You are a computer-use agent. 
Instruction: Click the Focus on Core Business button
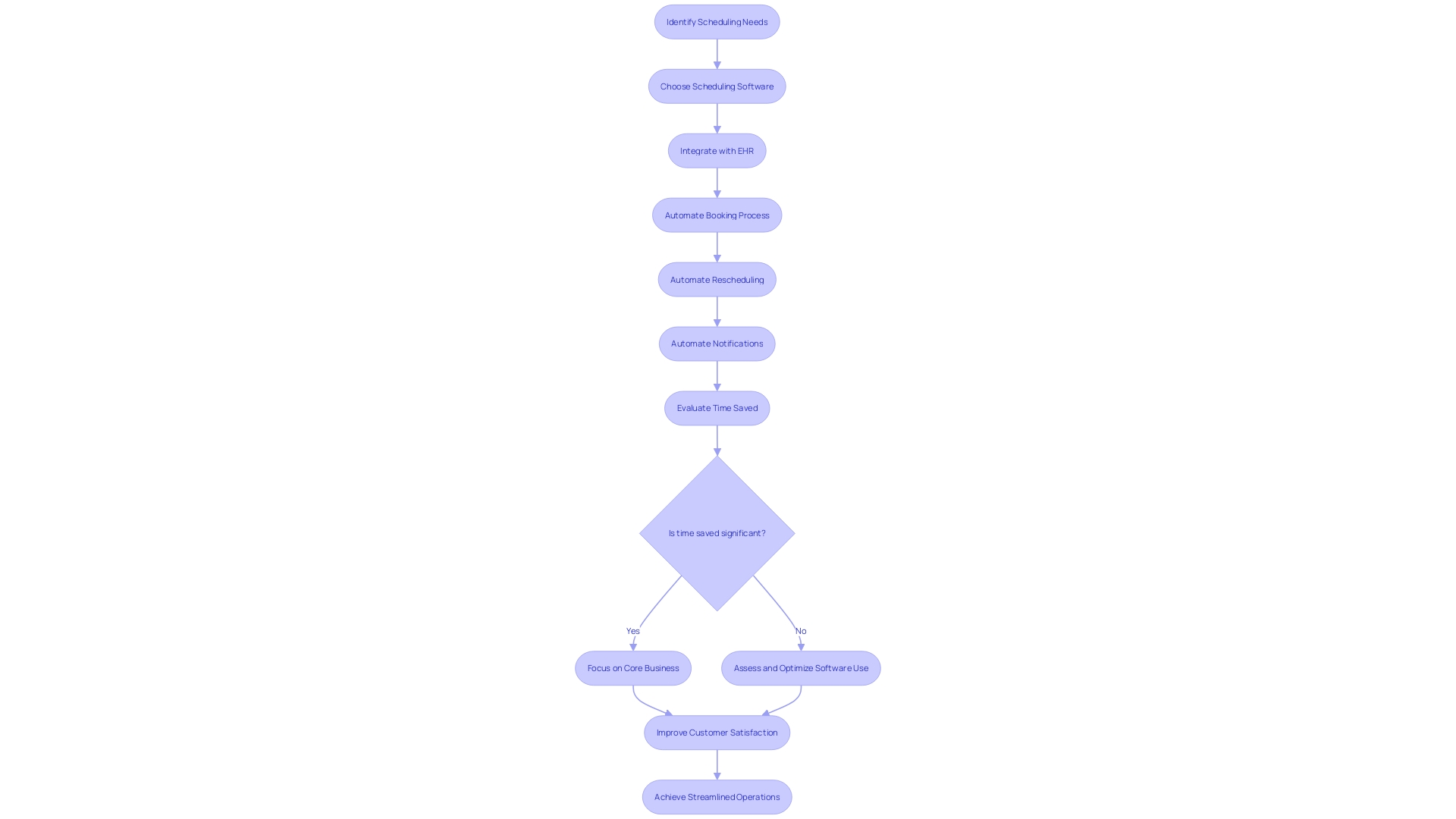click(632, 668)
